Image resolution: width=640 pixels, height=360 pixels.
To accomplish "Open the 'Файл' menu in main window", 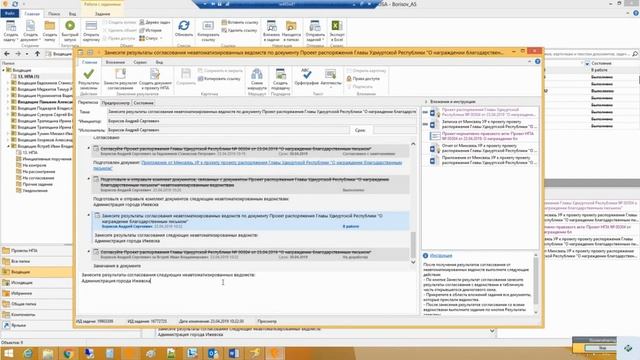I will [10, 13].
